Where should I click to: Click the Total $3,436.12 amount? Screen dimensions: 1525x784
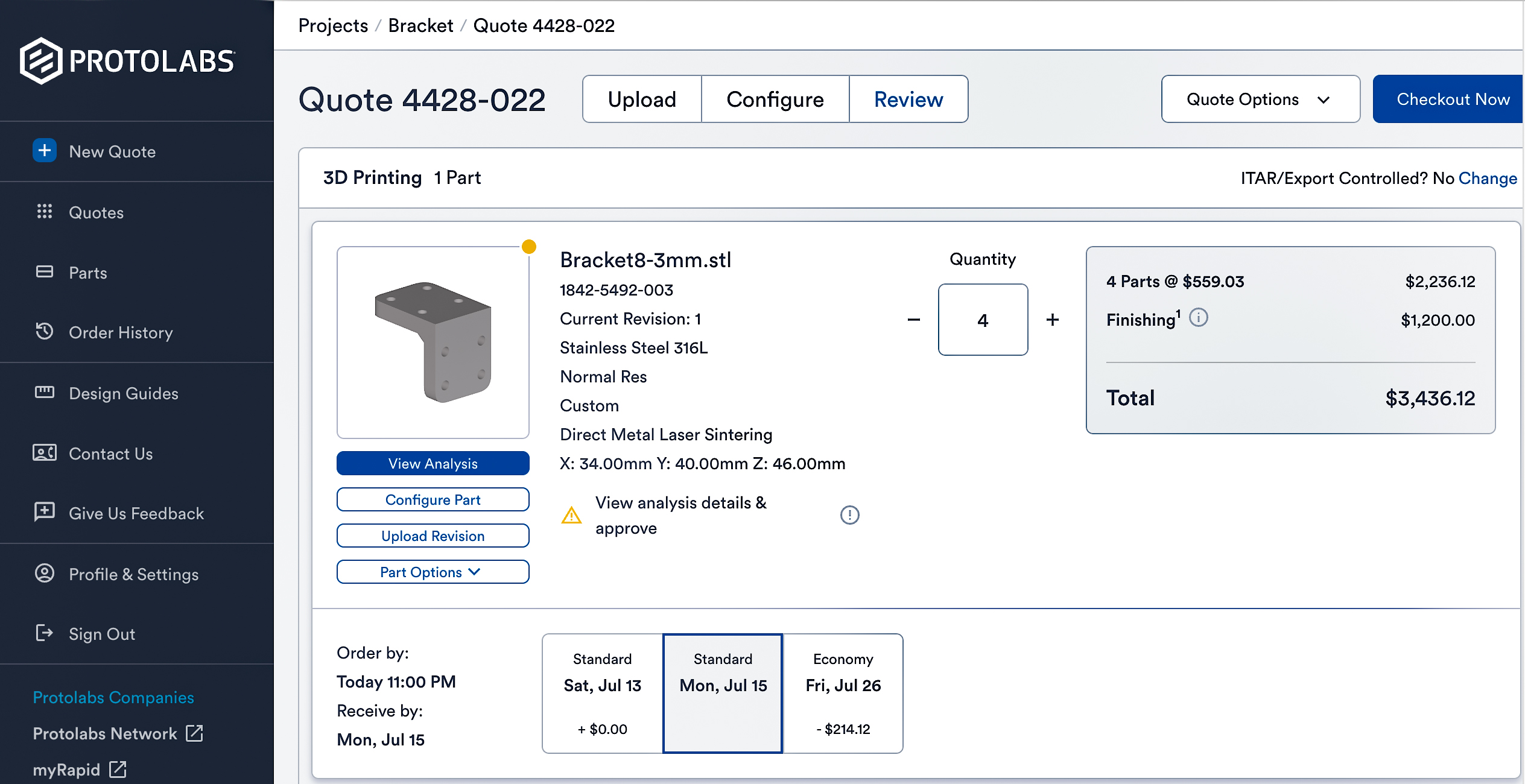[x=1430, y=398]
